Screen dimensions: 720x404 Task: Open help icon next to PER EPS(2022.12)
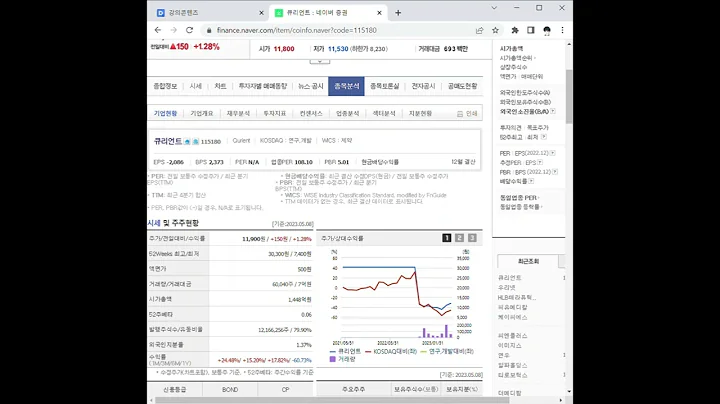point(553,153)
